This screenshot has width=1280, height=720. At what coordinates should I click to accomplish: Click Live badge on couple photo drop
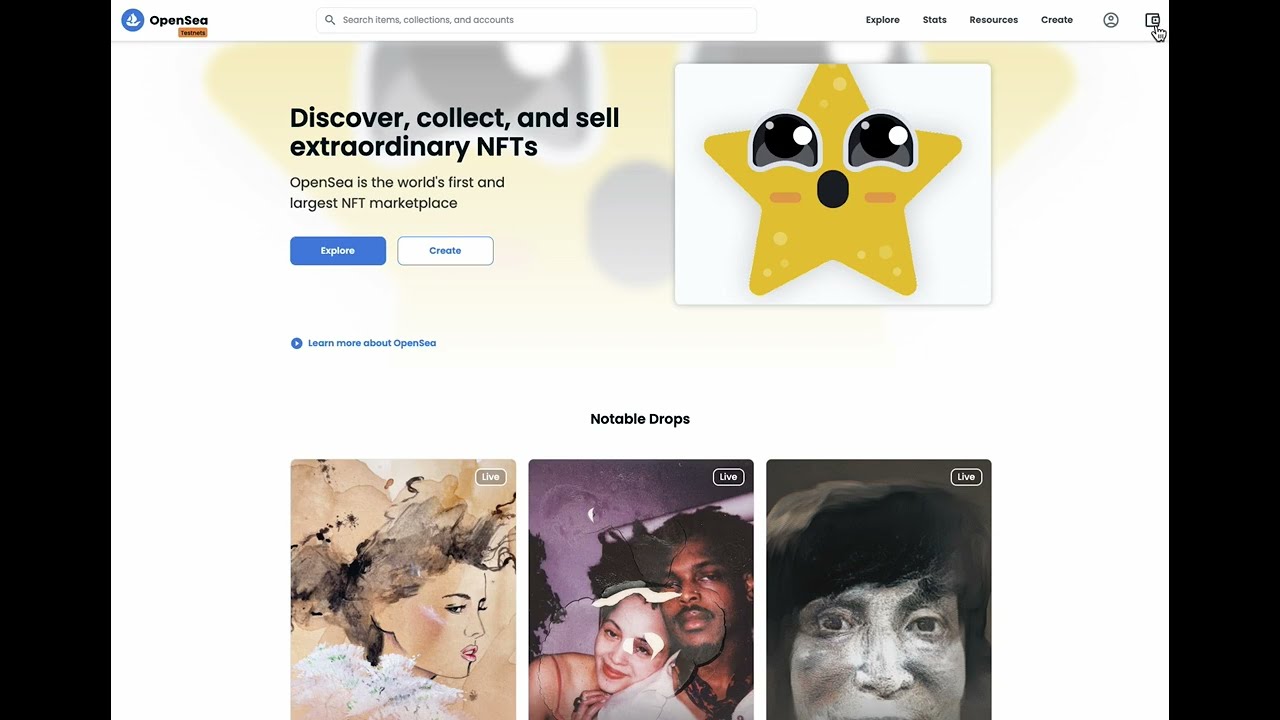pyautogui.click(x=728, y=477)
